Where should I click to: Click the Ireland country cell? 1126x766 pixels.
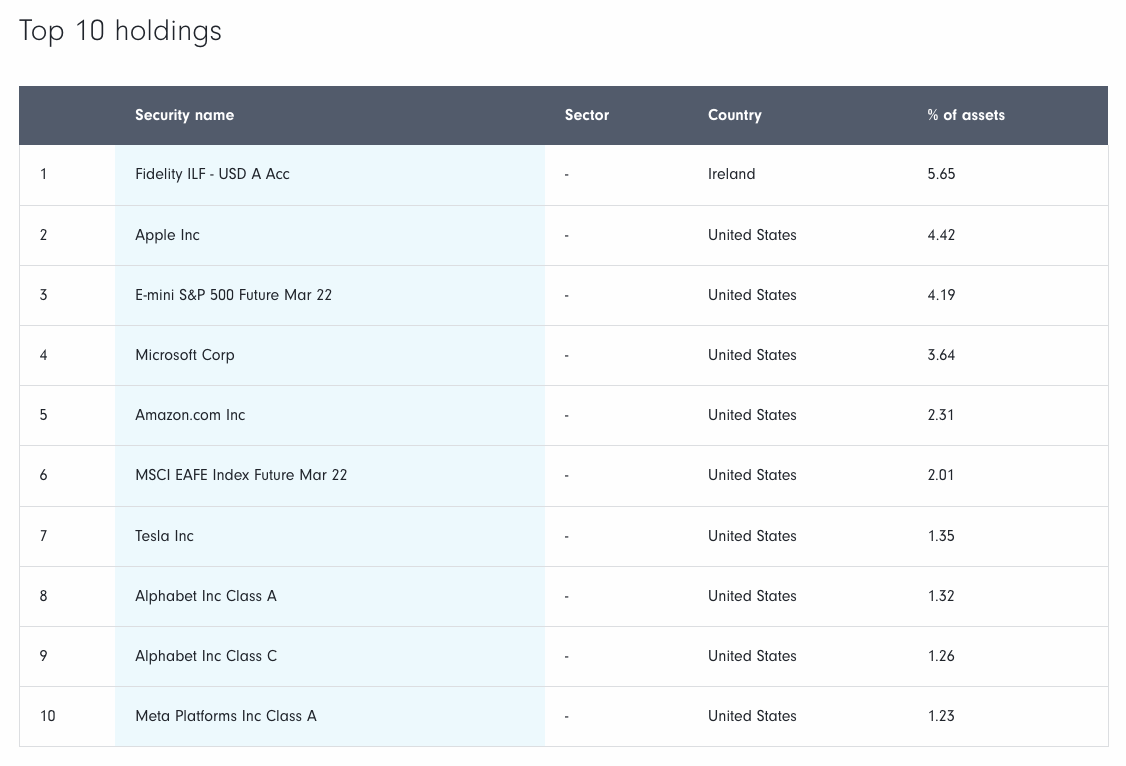click(x=731, y=174)
